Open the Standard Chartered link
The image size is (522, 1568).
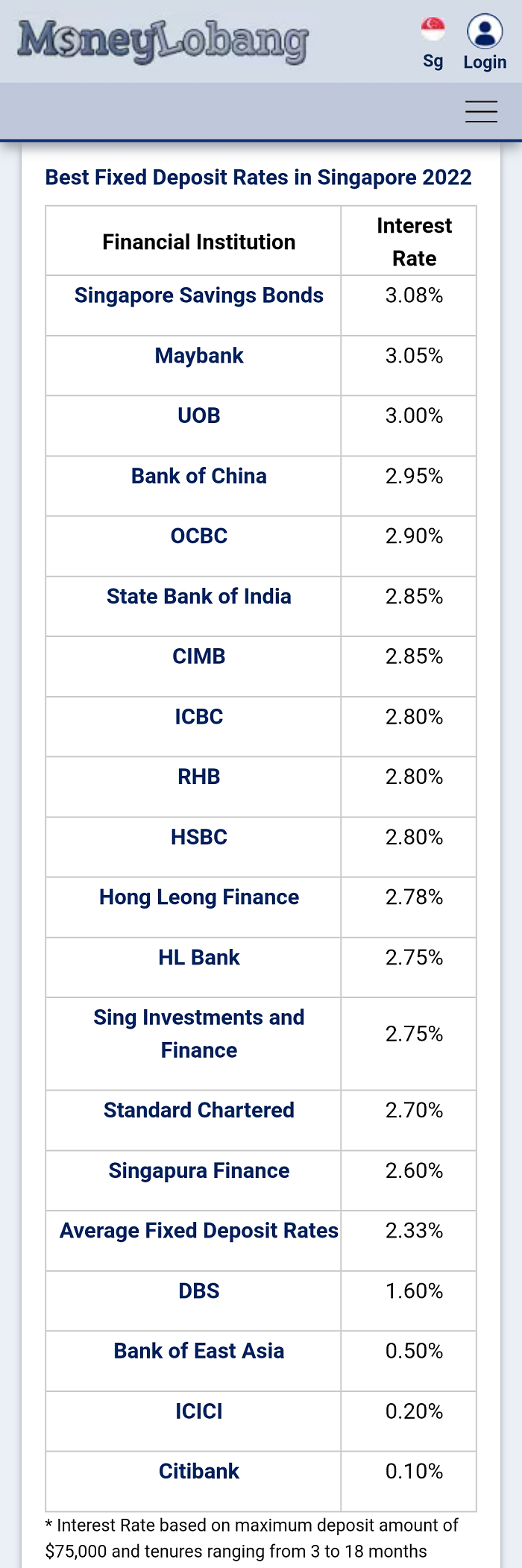(x=199, y=1110)
